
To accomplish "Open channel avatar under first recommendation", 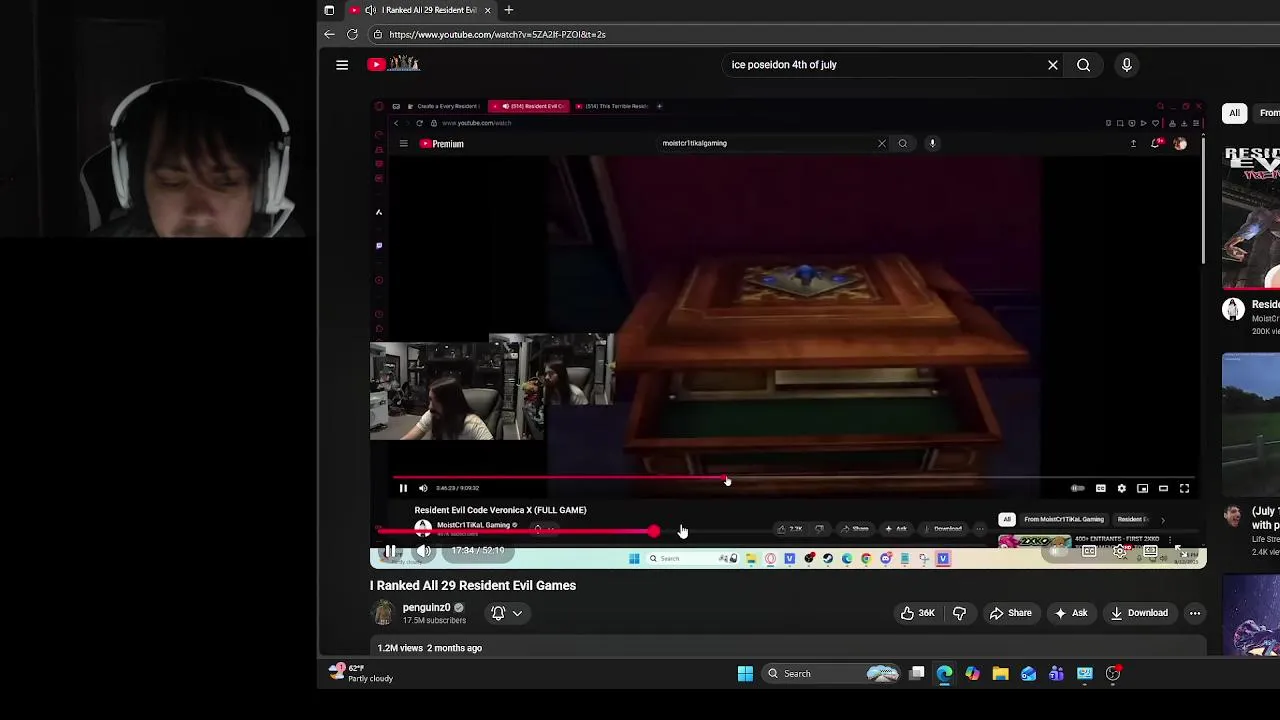I will (1234, 309).
